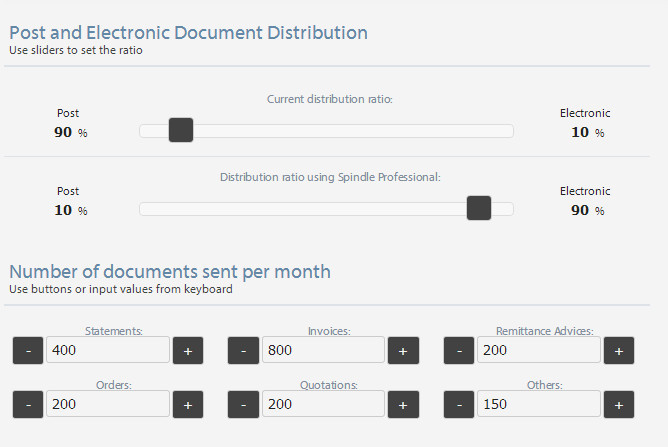This screenshot has width=668, height=447.
Task: Select the Invoices value field
Action: click(x=323, y=350)
